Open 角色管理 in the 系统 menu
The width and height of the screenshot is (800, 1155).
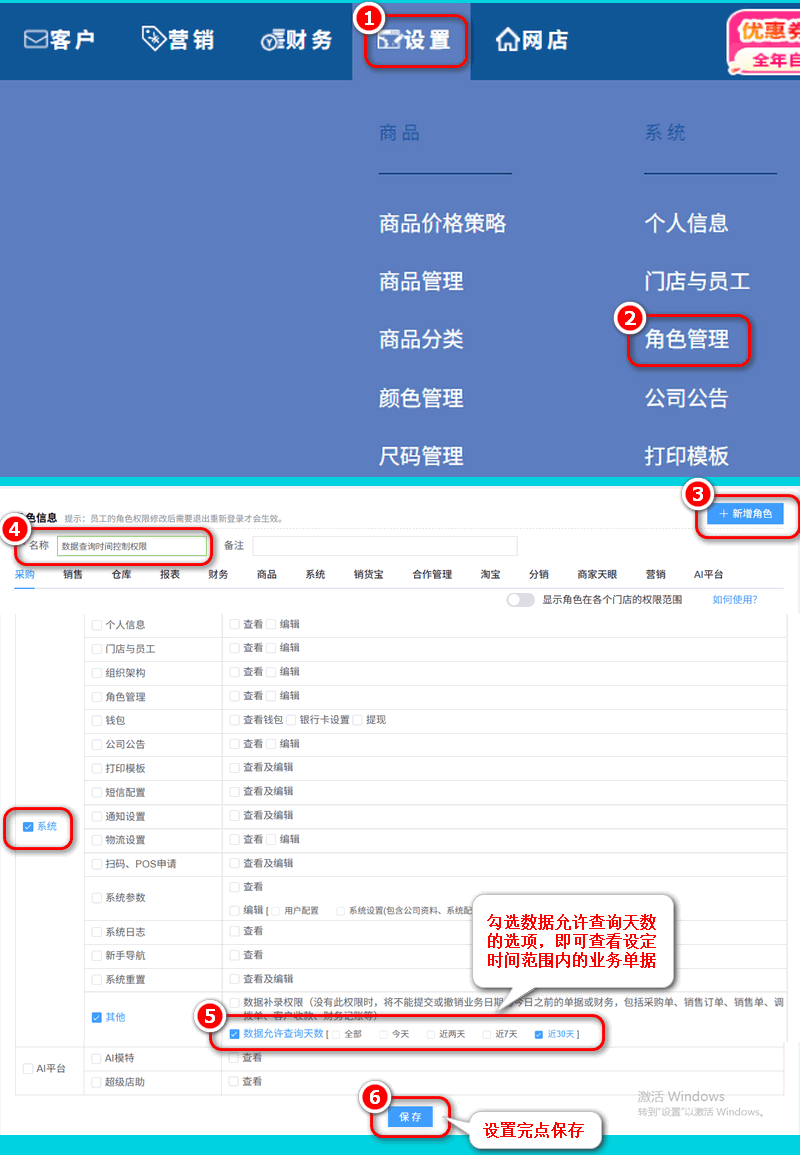point(687,340)
